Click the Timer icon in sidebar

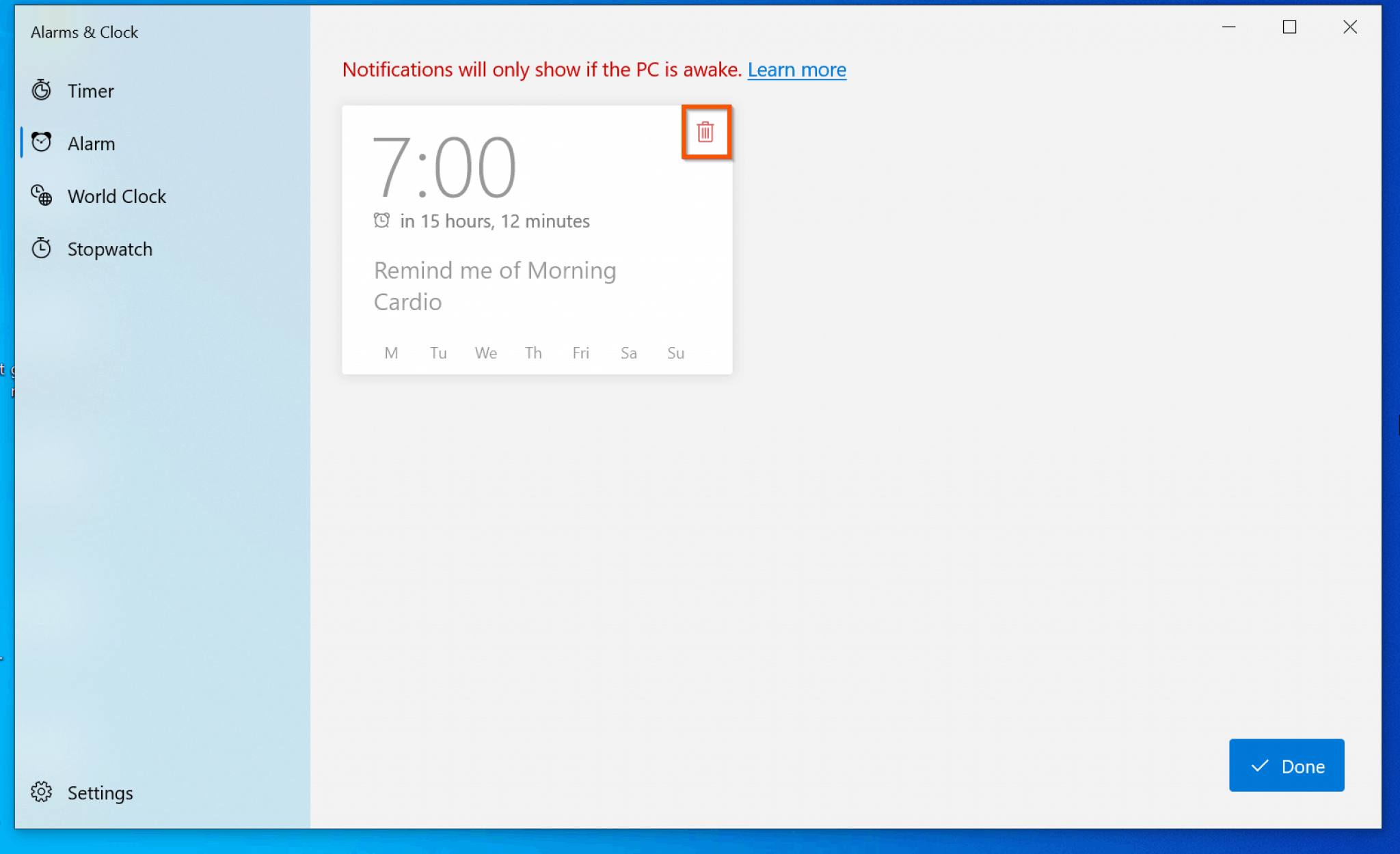click(42, 90)
